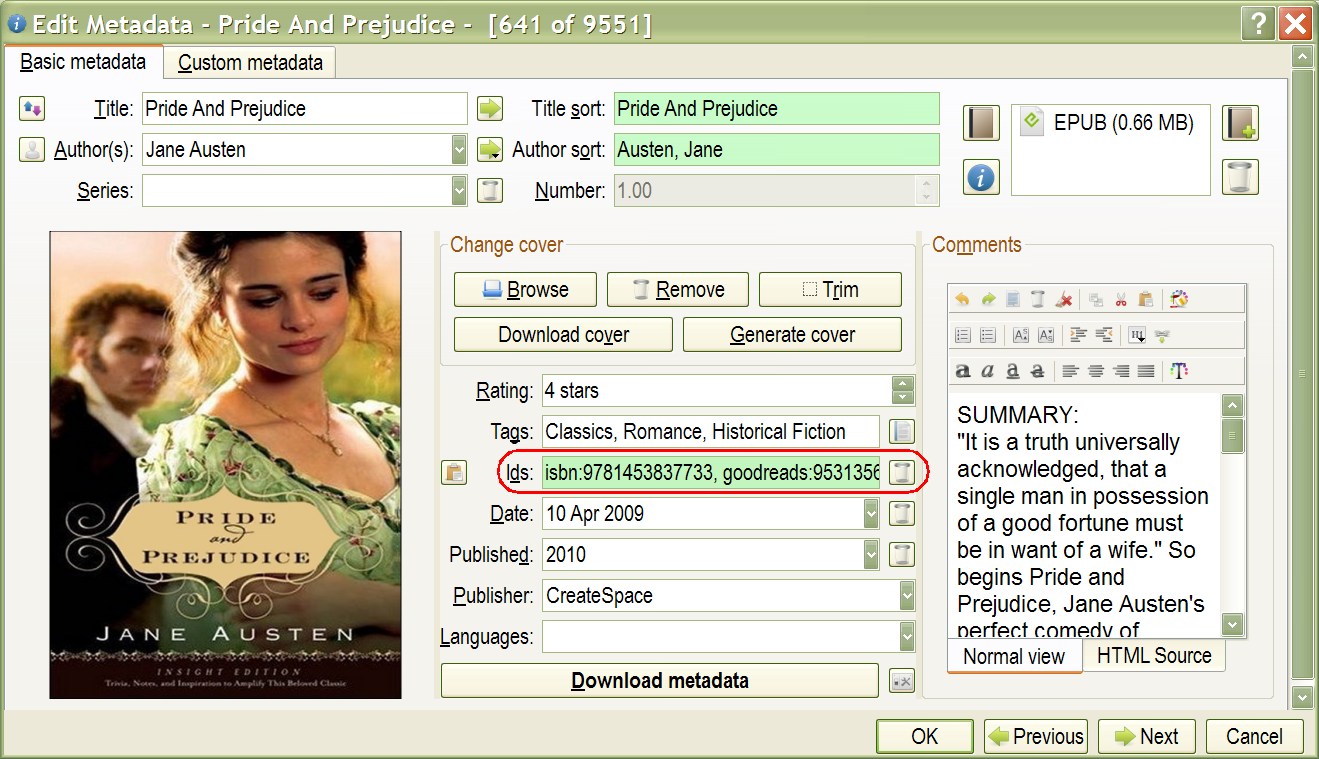Toggle underline in the Comments editor
The image size is (1319, 759).
[x=1013, y=371]
